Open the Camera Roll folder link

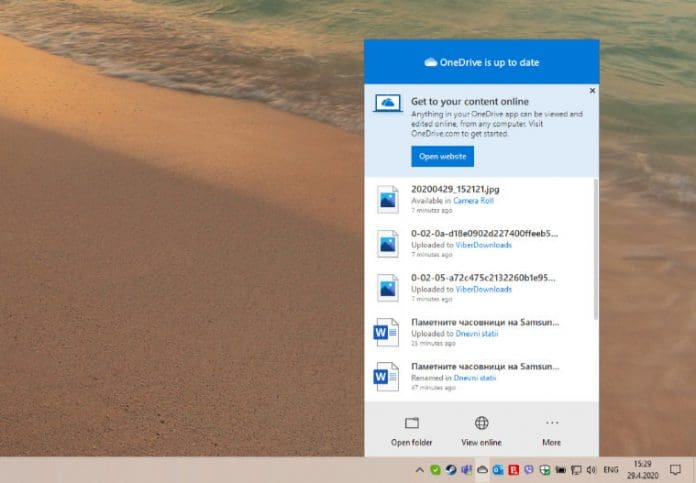coord(473,201)
